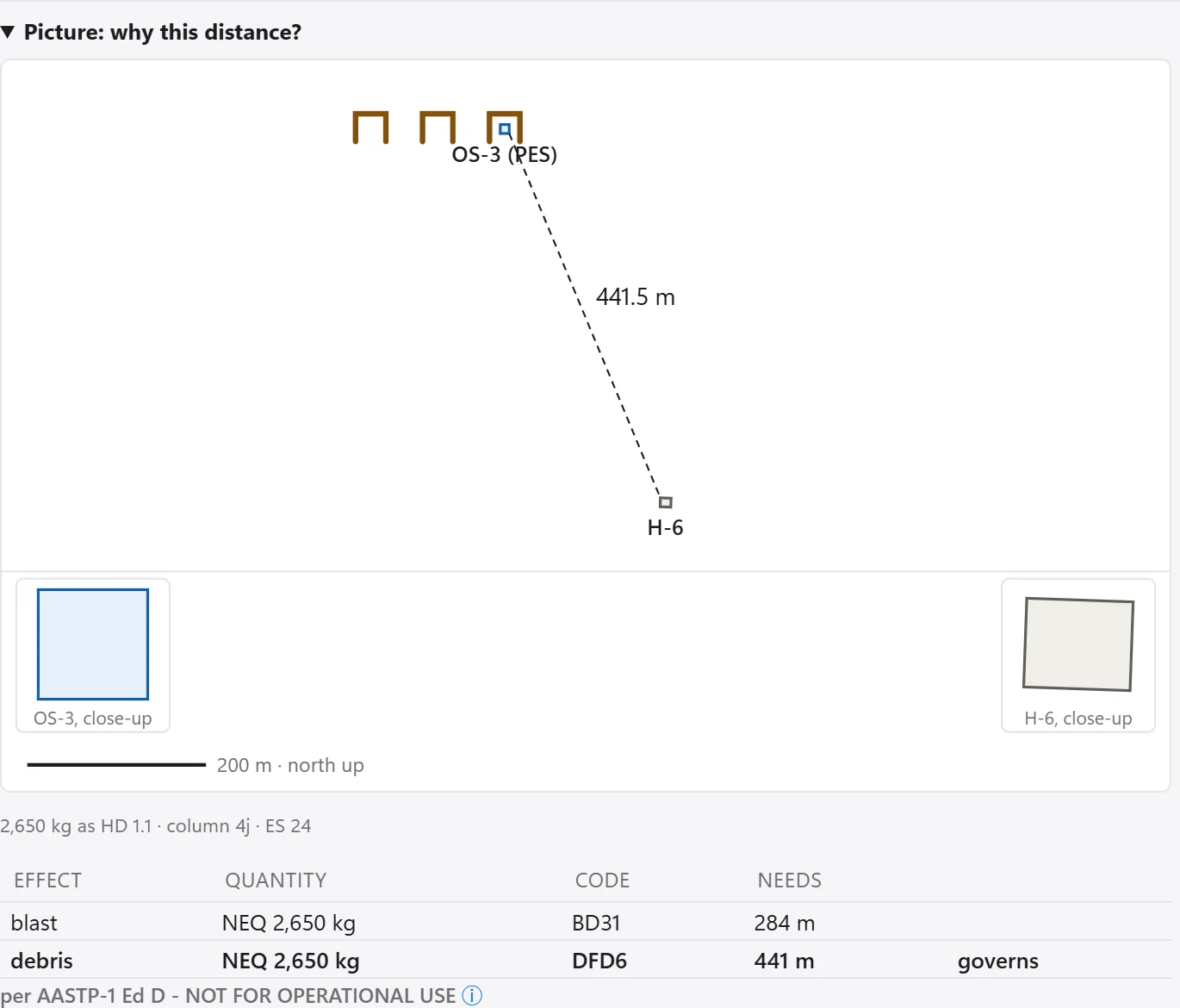Click the debris row NEQ 2,650 kg quantity
The image size is (1180, 1008).
pos(291,961)
